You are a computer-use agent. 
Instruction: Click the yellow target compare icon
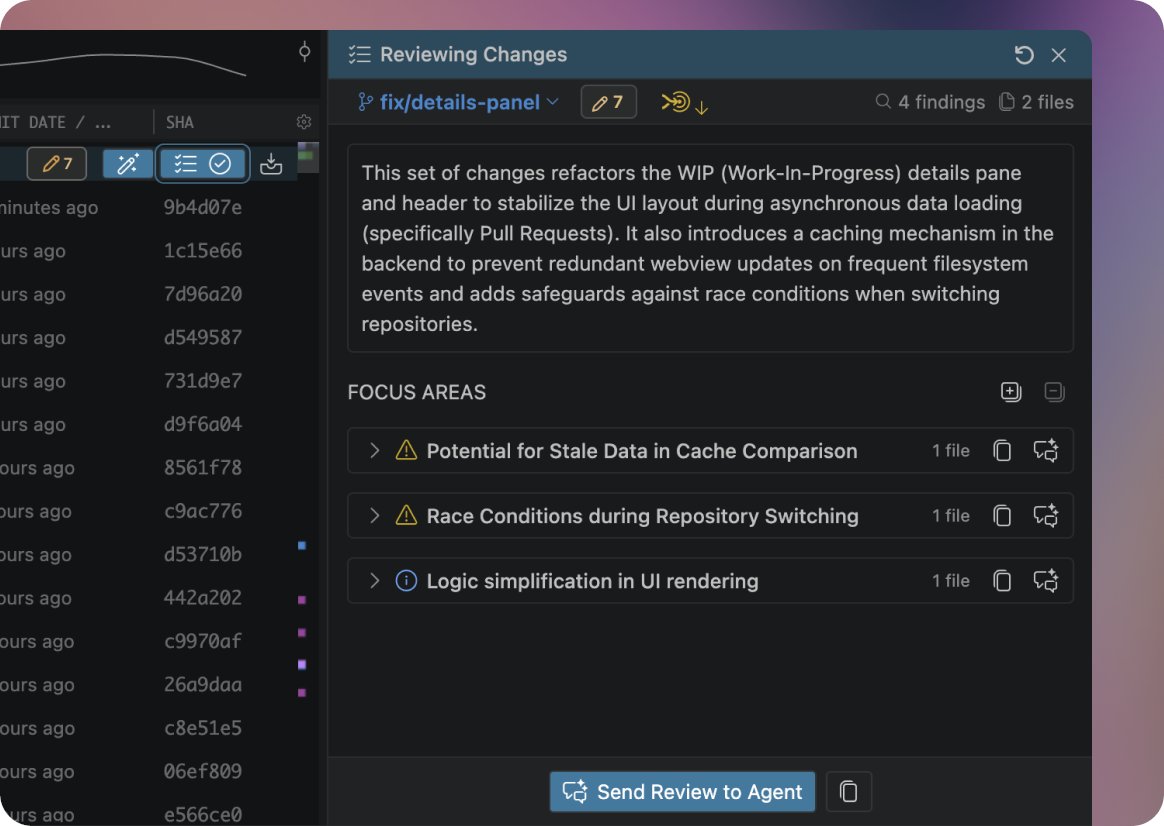pyautogui.click(x=684, y=102)
